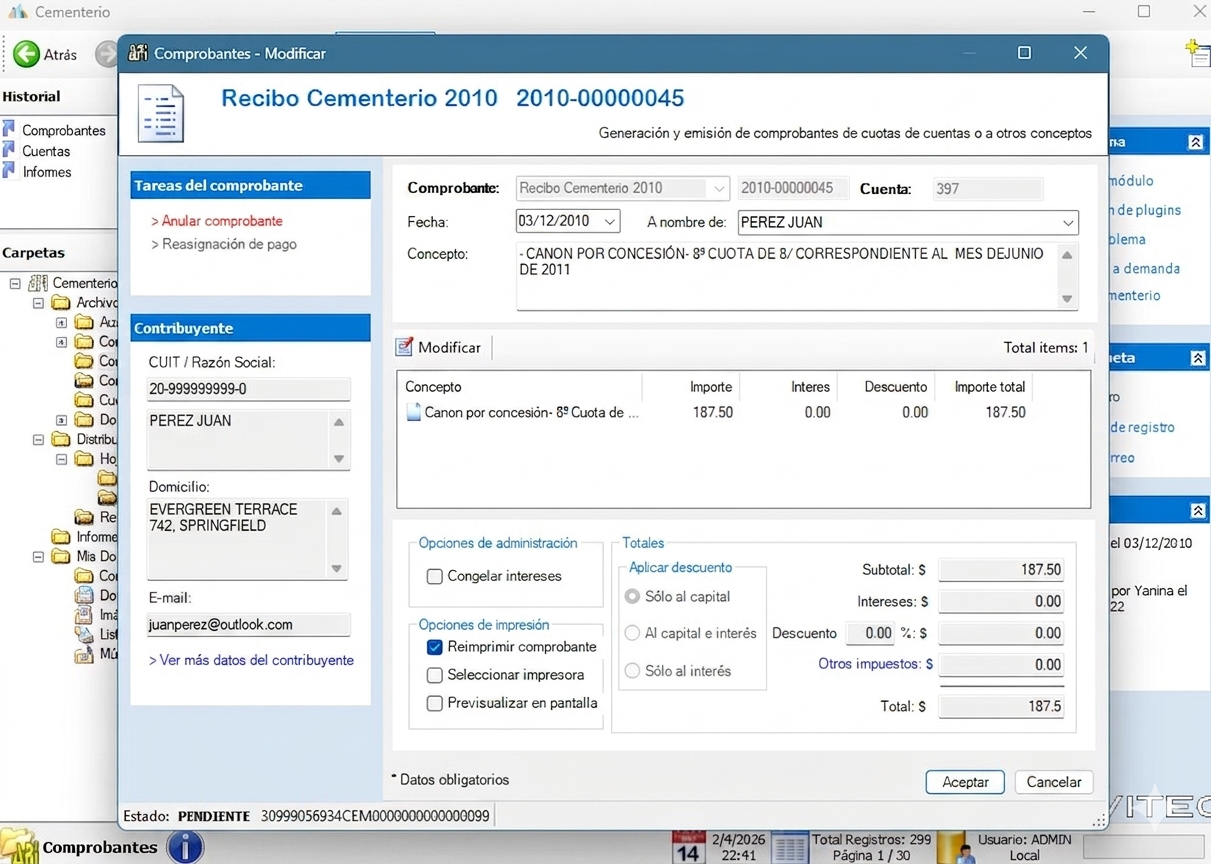Click the Descuento percentage field

(x=869, y=633)
